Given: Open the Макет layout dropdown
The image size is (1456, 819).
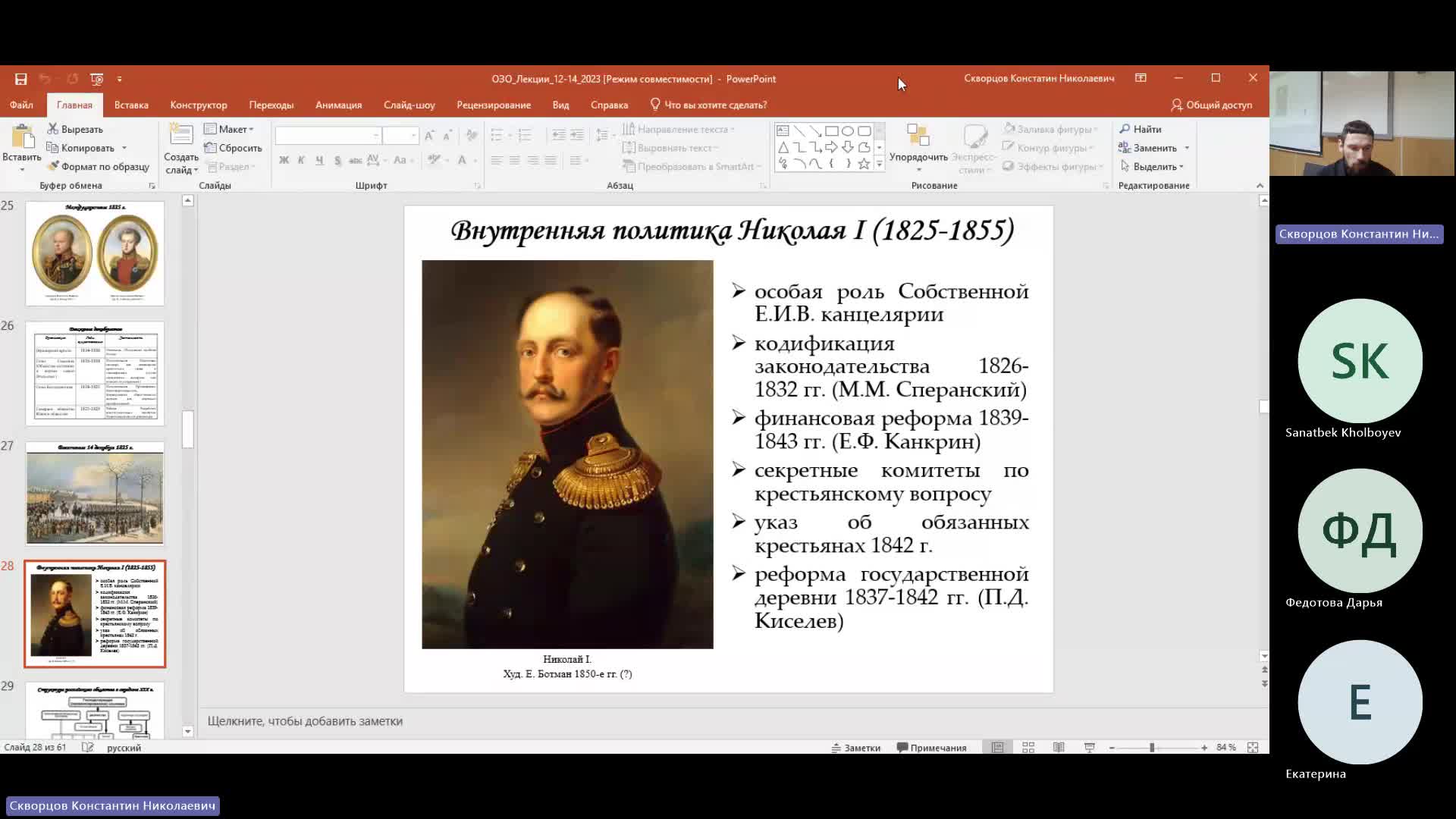Looking at the screenshot, I should 229,129.
